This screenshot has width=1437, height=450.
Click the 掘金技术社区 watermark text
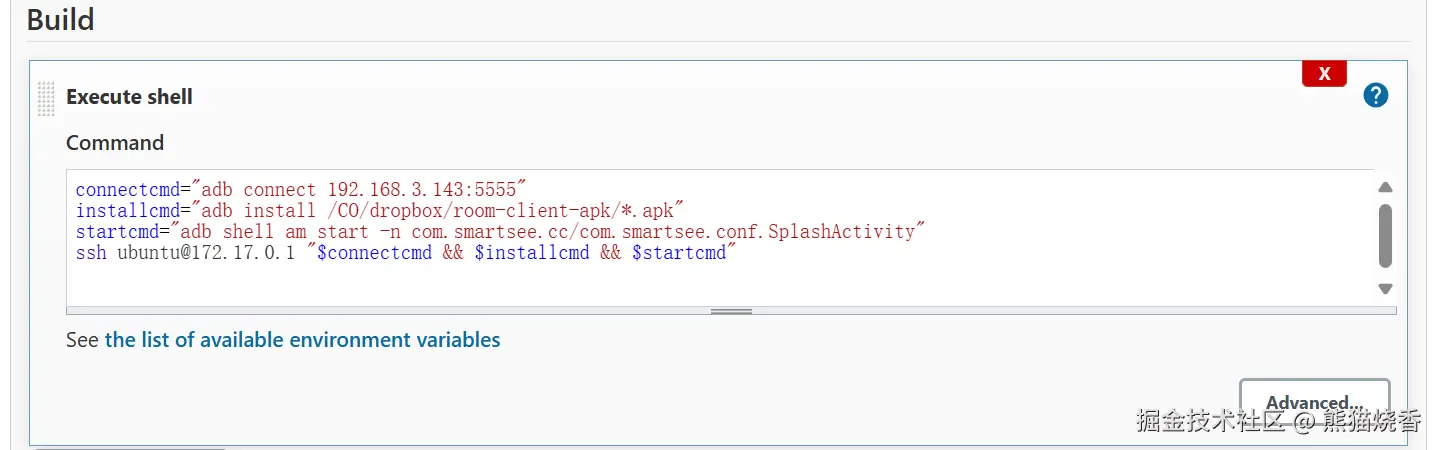point(1210,421)
